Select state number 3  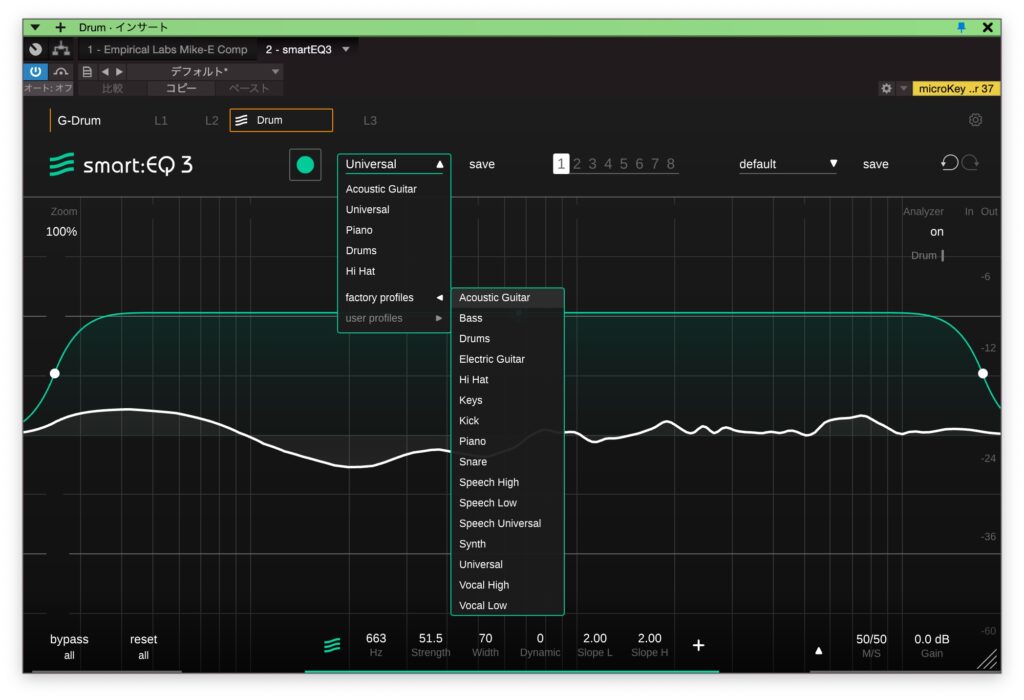pos(592,164)
